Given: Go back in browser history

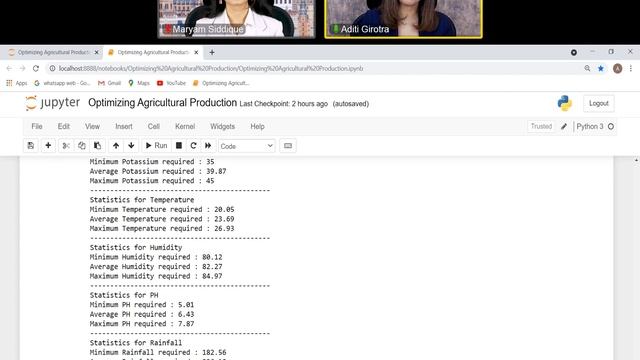Looking at the screenshot, I should click(9, 69).
